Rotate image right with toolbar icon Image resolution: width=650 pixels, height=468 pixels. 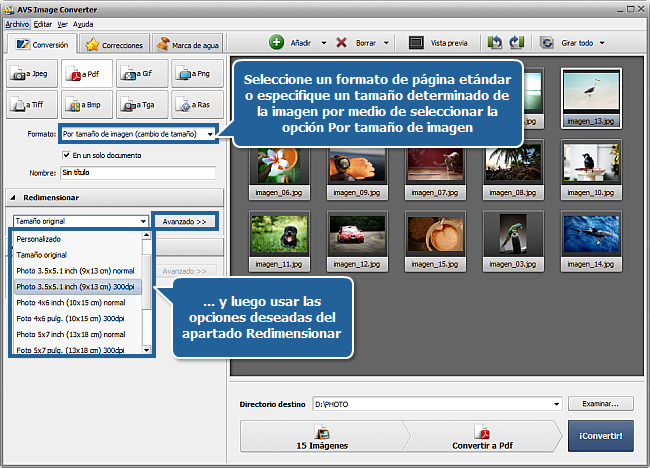517,42
